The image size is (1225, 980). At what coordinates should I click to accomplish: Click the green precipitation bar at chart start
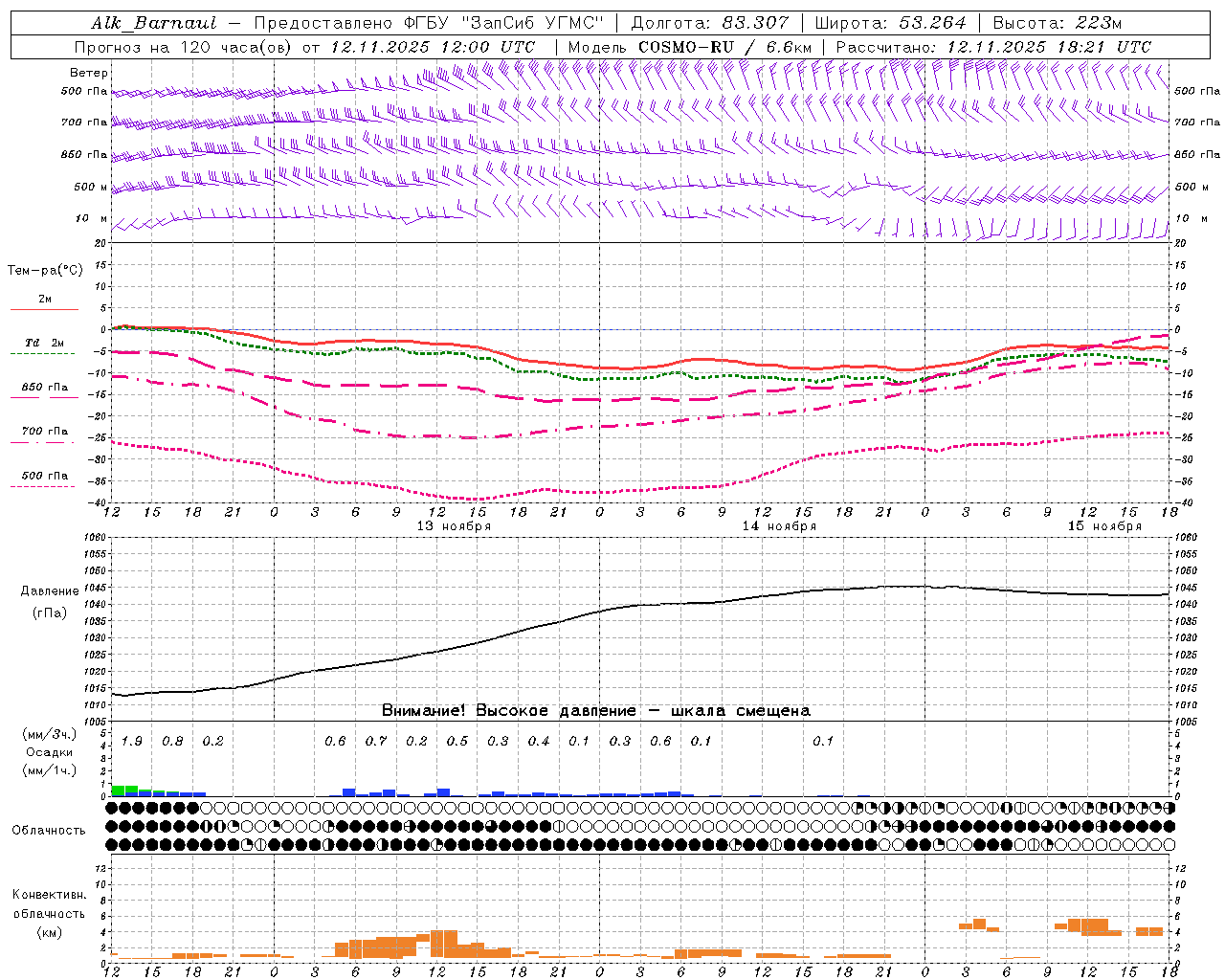(119, 791)
